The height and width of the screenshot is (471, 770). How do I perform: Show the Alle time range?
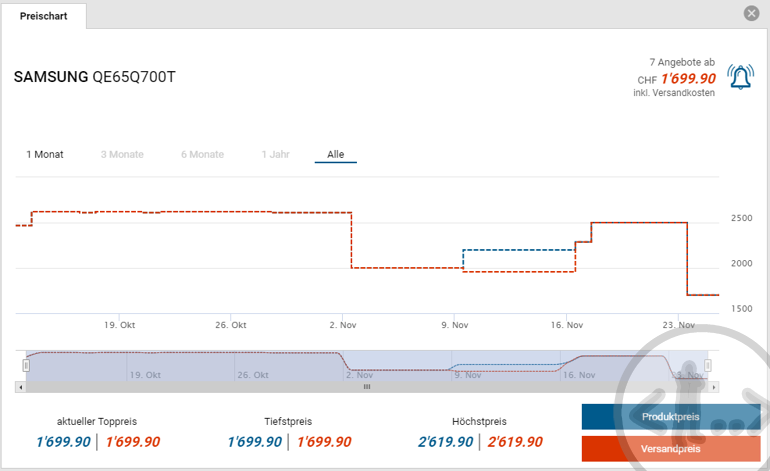tap(336, 154)
